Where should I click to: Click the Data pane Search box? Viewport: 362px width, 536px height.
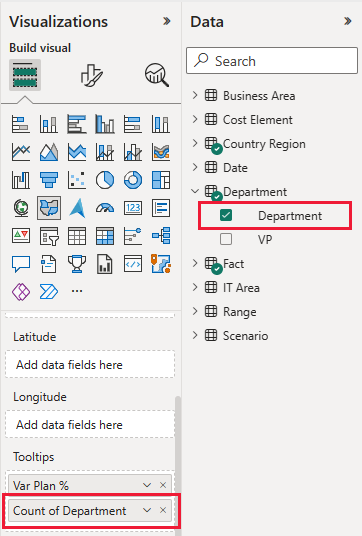[272, 61]
